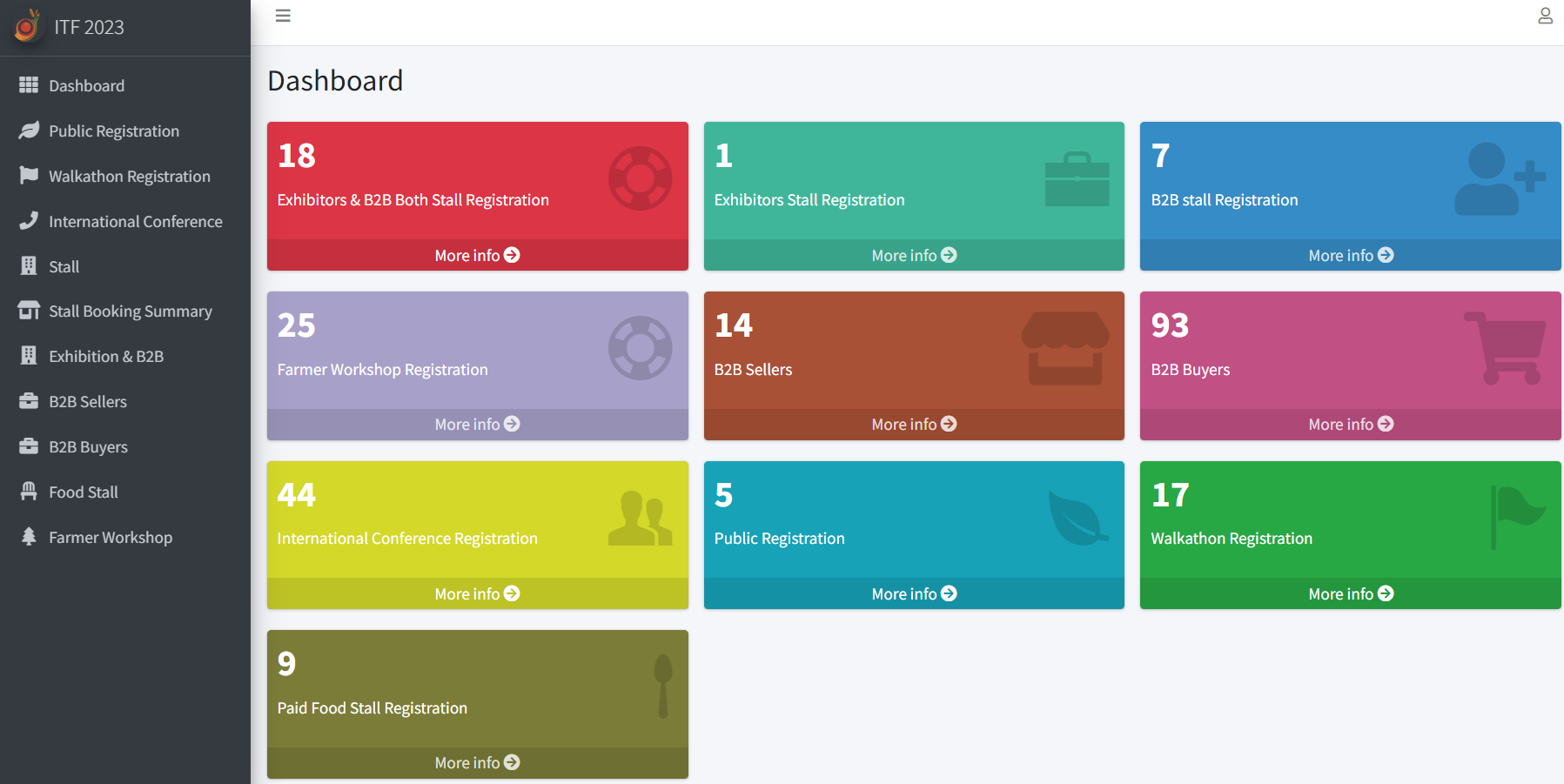Click More info on Walkathon Registration card
Image resolution: width=1564 pixels, height=784 pixels.
[x=1351, y=593]
